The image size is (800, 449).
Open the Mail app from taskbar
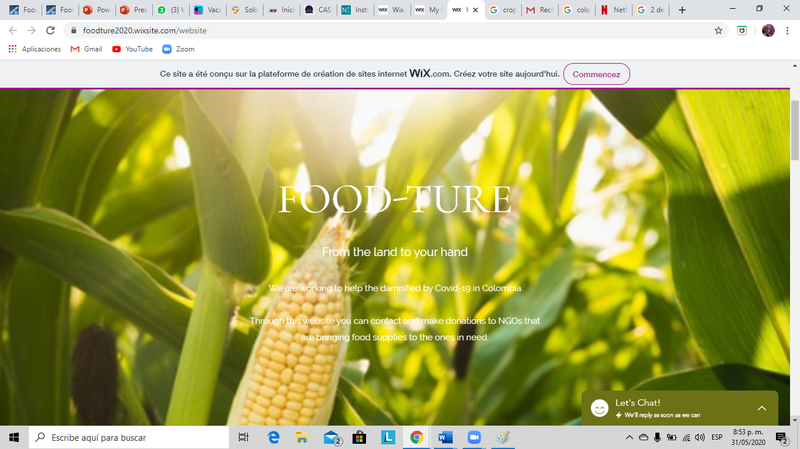332,437
